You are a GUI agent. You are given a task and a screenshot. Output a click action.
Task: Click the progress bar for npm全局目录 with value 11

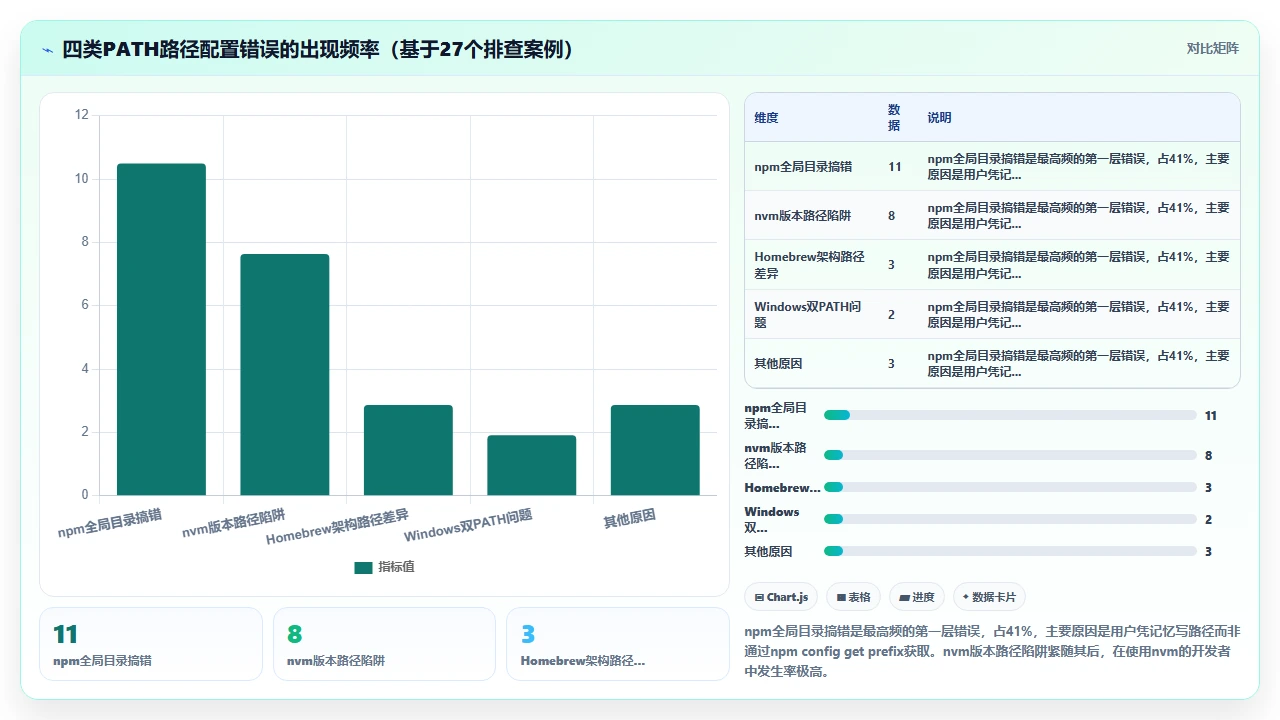(1010, 415)
